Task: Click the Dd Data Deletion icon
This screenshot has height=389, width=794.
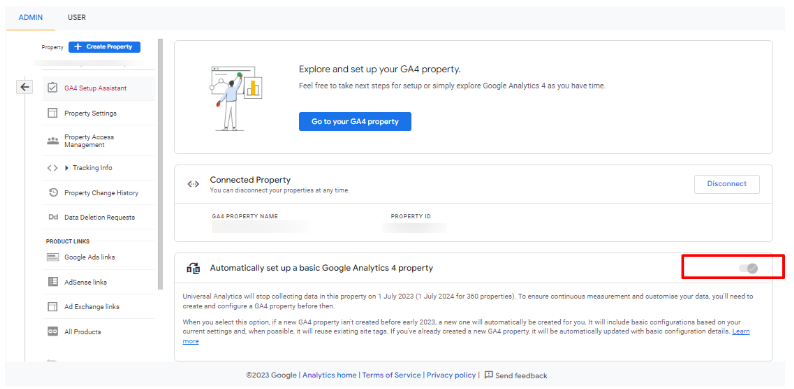Action: tap(53, 217)
